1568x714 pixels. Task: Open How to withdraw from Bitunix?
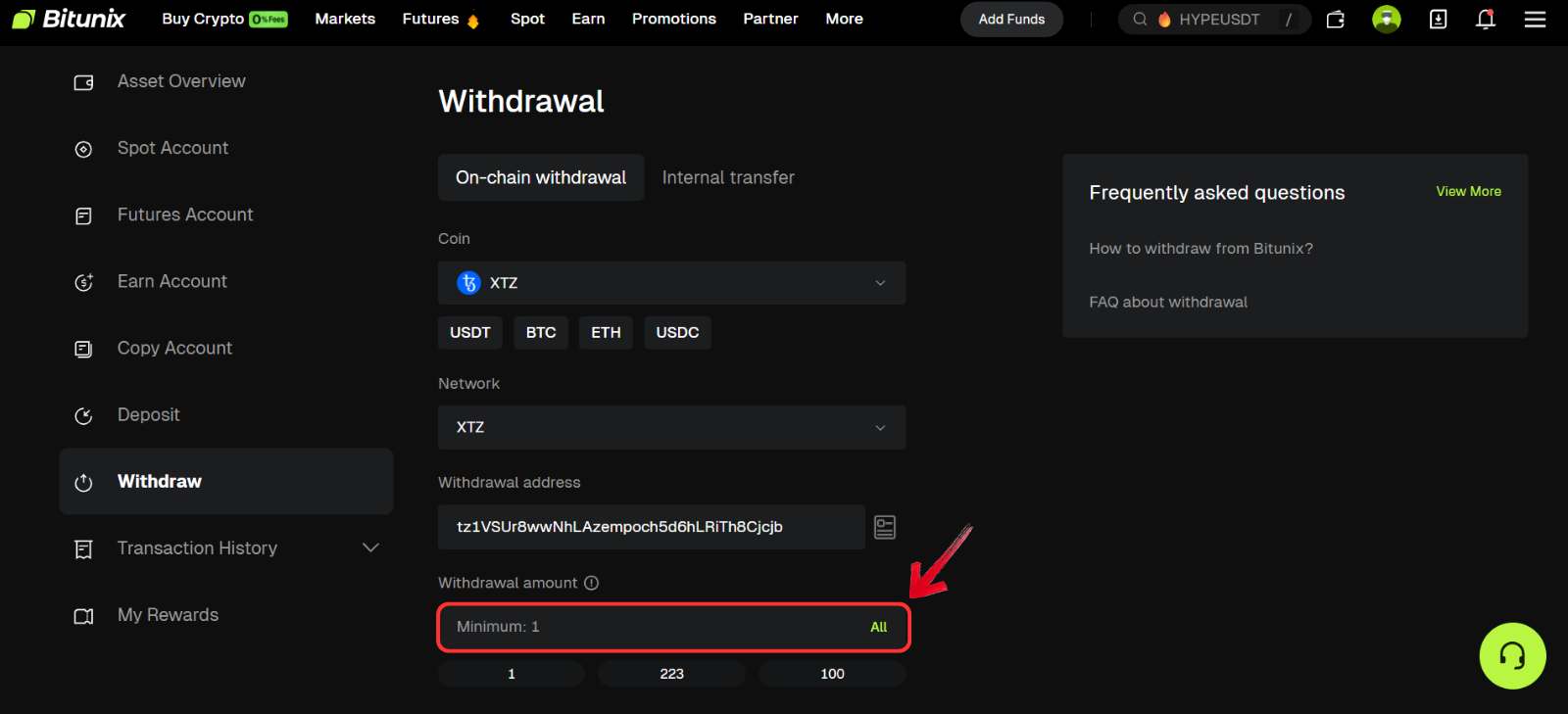pyautogui.click(x=1200, y=248)
